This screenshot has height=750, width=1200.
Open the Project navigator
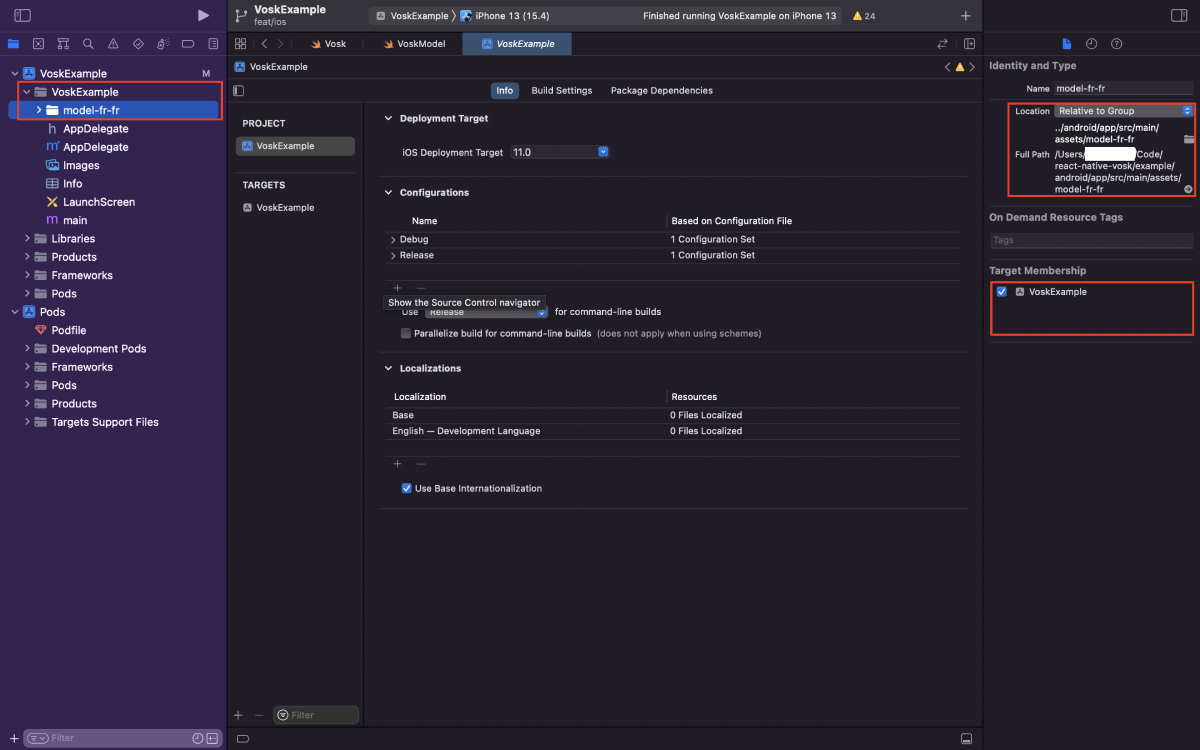point(13,44)
